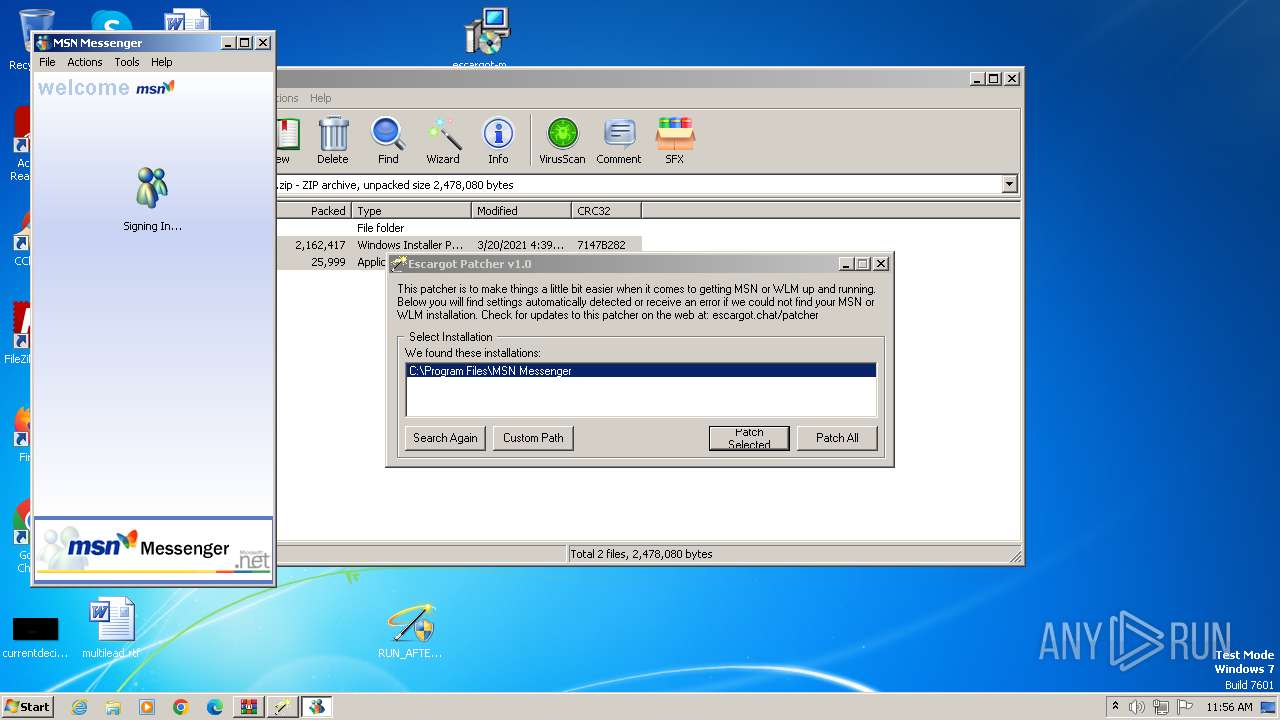
Task: Sort by the Modified column header
Action: [521, 211]
